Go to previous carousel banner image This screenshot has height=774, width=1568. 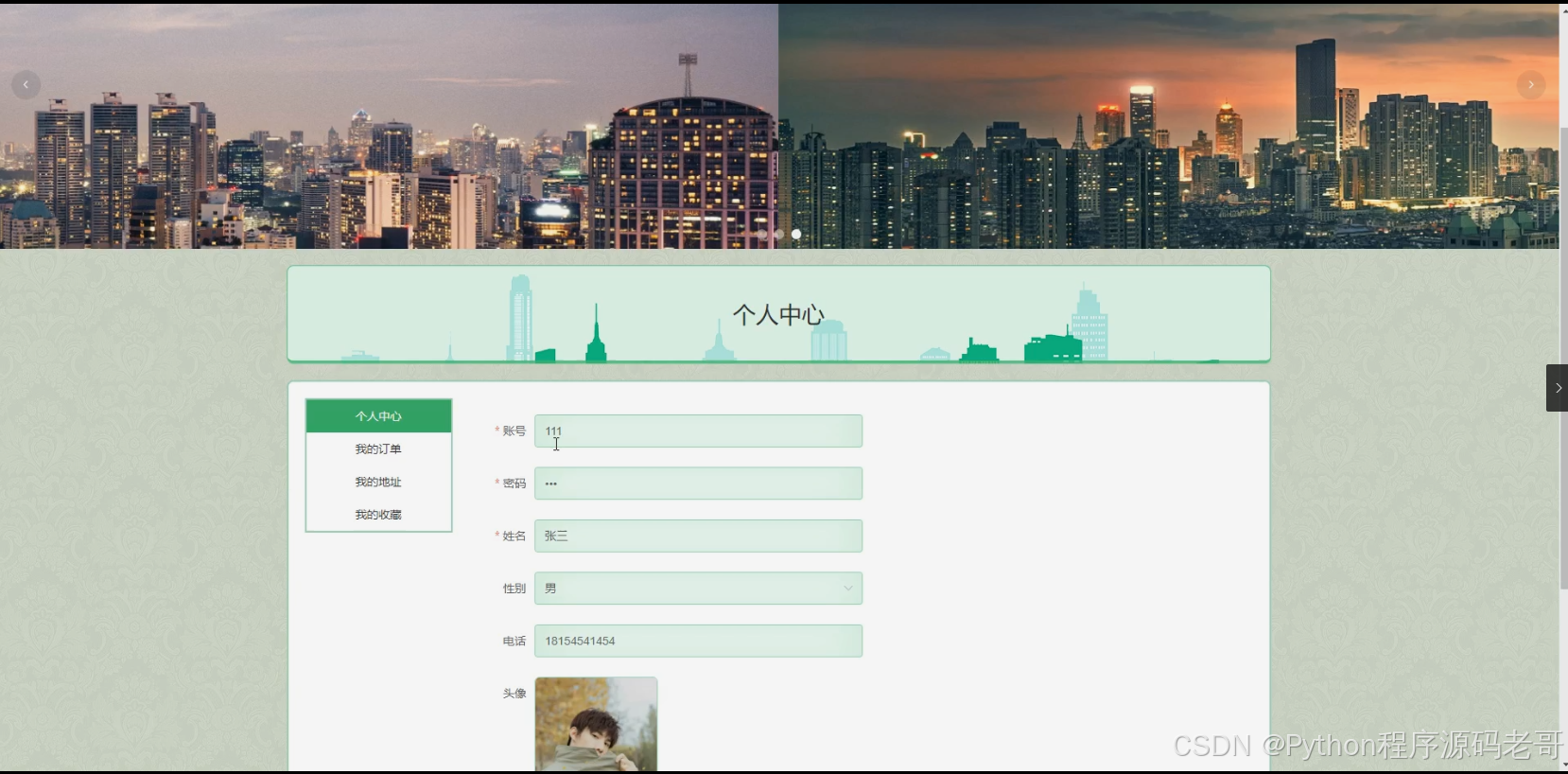coord(26,85)
